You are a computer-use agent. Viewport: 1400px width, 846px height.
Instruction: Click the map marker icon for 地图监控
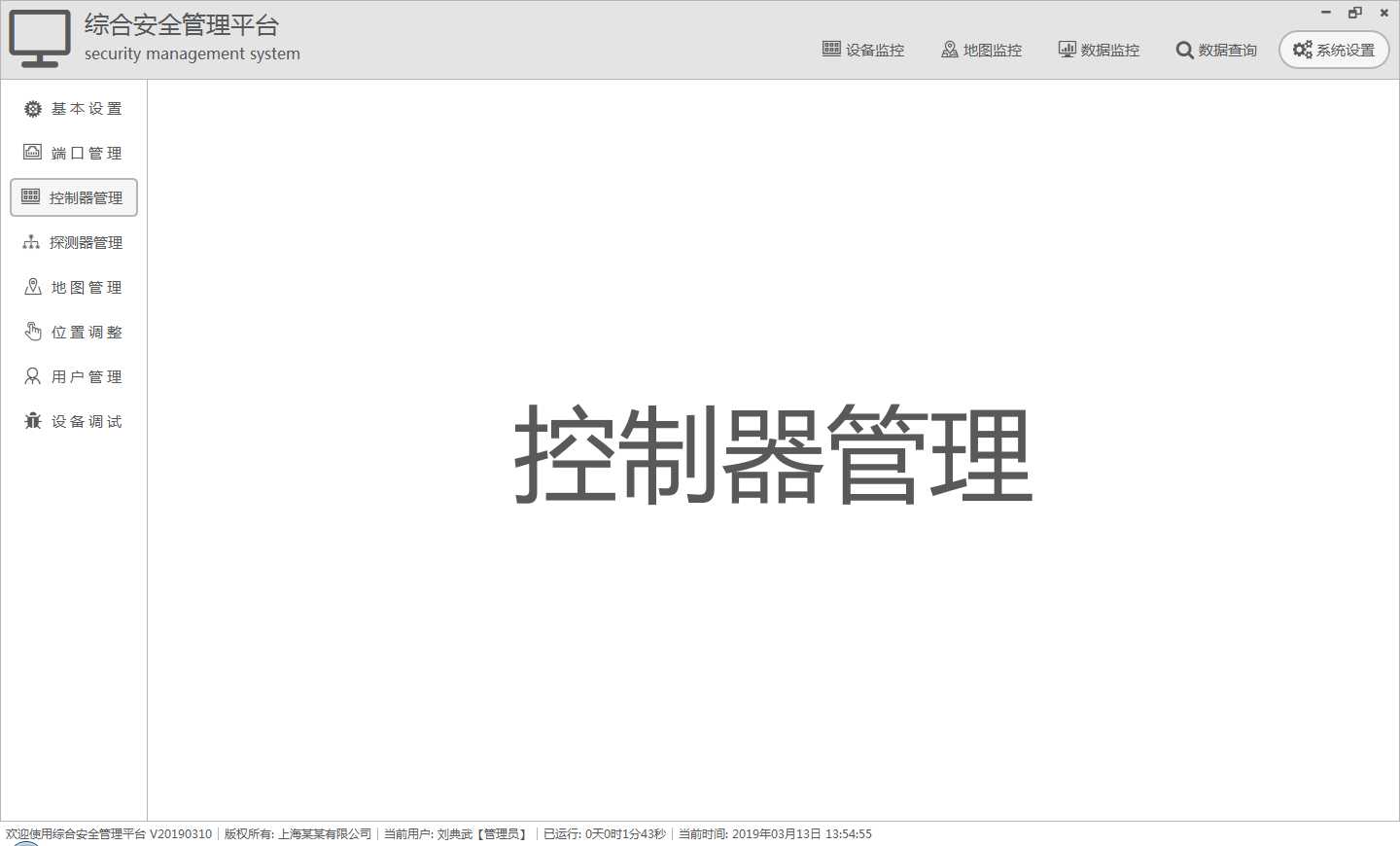point(950,49)
